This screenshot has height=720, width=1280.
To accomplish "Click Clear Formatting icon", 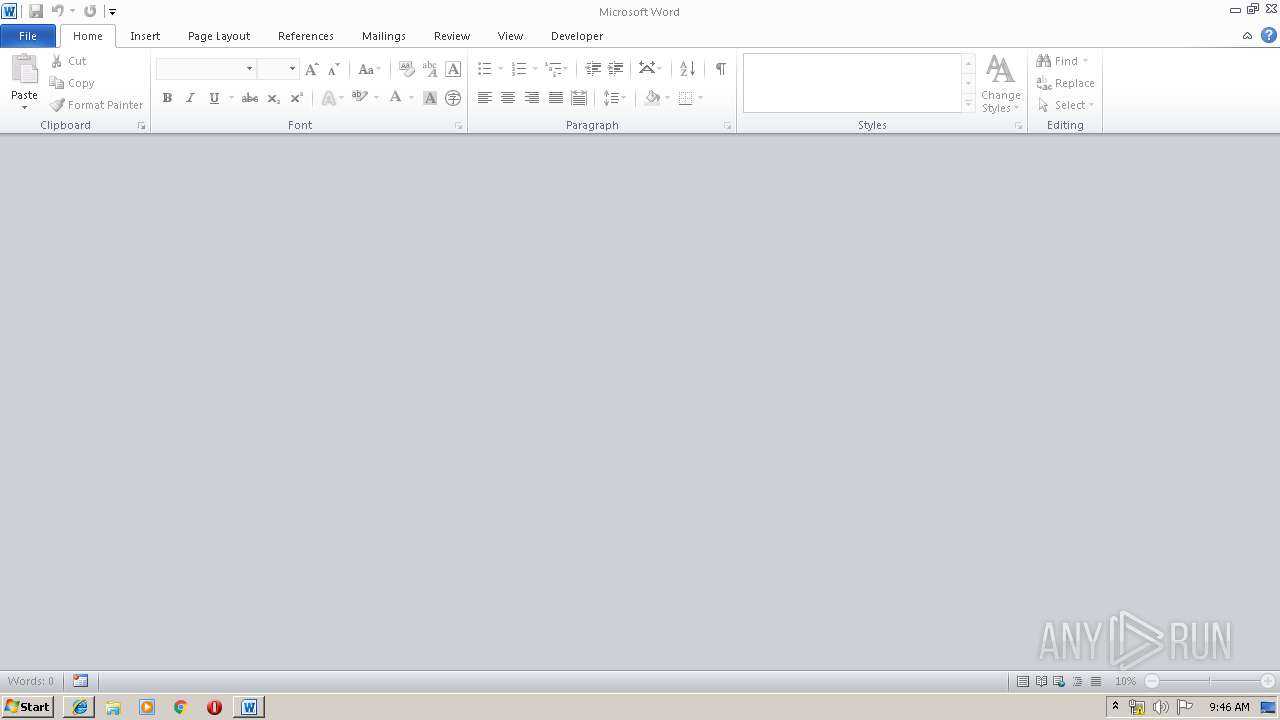I will pos(406,69).
